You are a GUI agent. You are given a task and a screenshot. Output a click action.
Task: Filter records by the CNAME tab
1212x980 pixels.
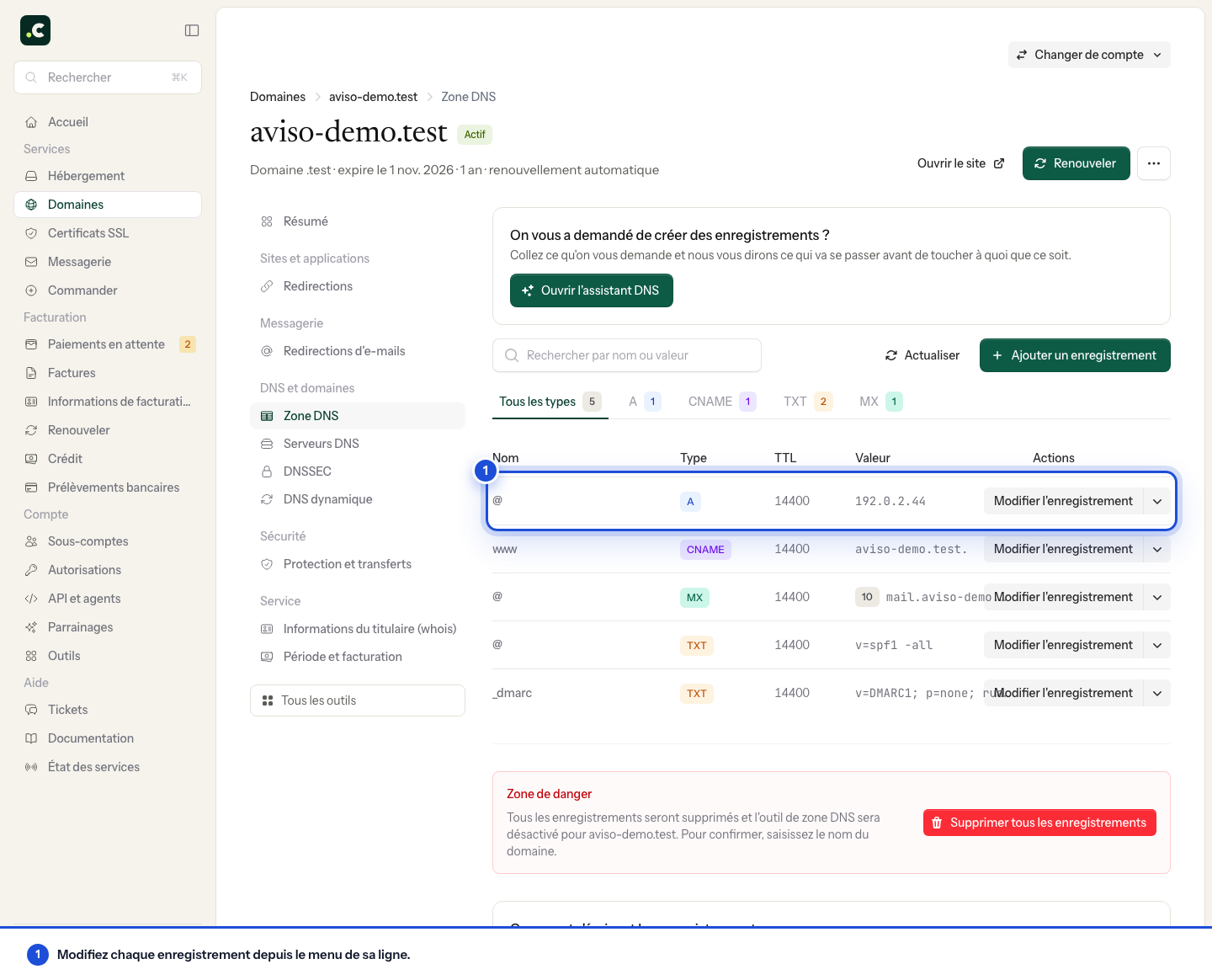coord(722,402)
